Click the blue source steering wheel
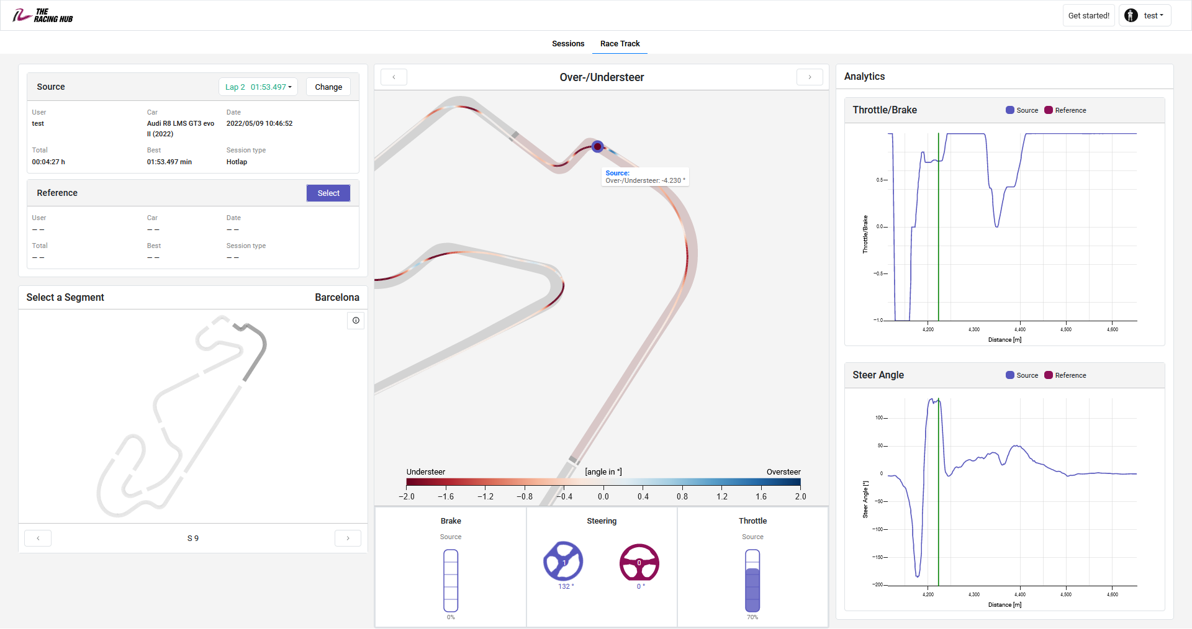The height and width of the screenshot is (629, 1192). [563, 561]
